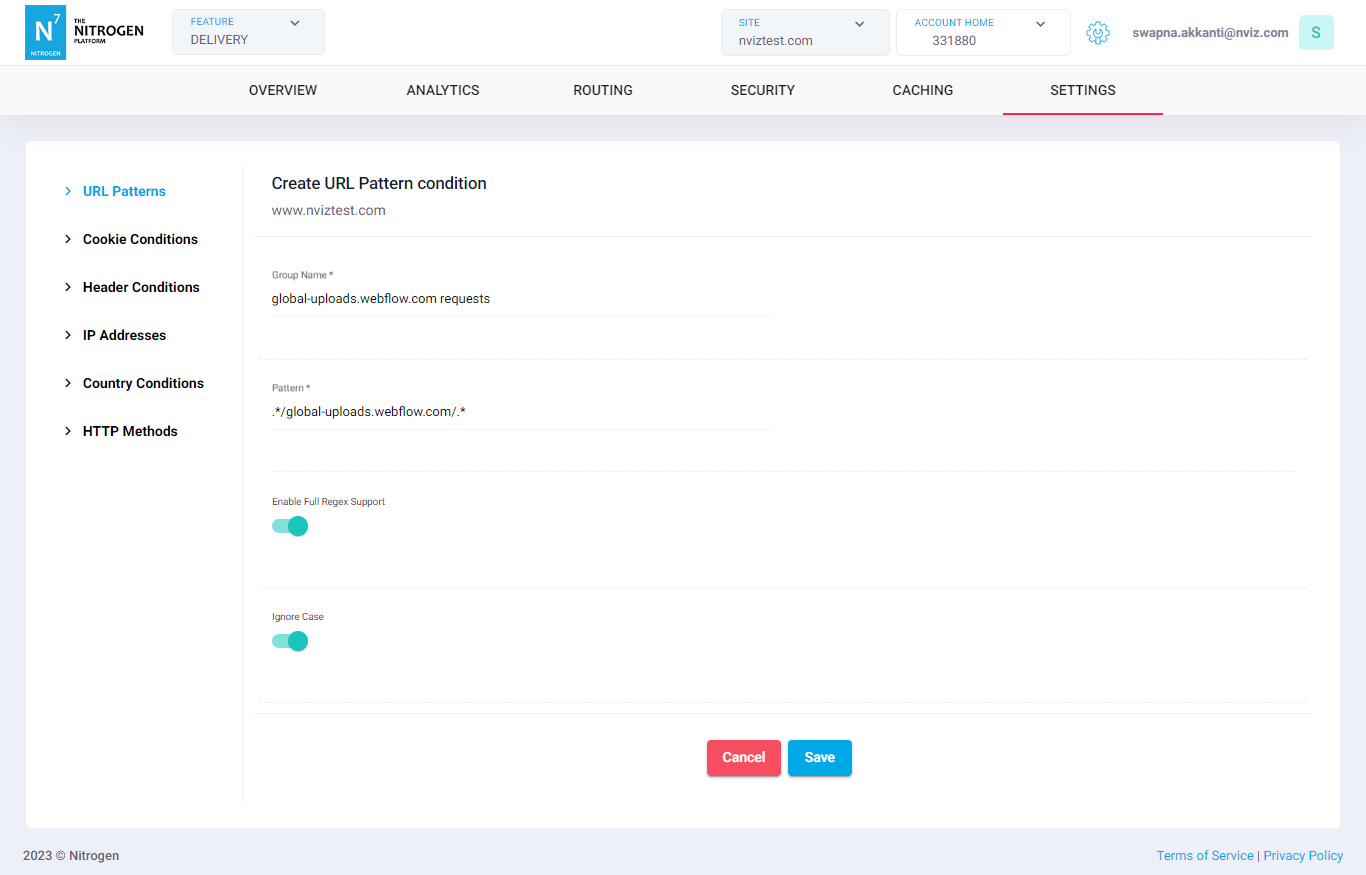The width and height of the screenshot is (1366, 875).
Task: Turn off the Ignore Case toggle
Action: (290, 641)
